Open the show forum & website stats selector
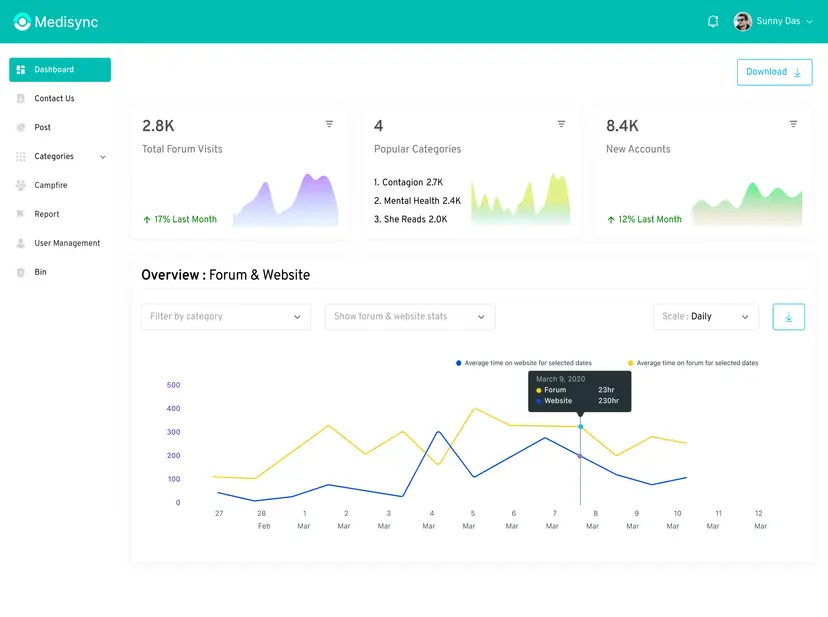Viewport: 828px width, 617px height. 409,316
